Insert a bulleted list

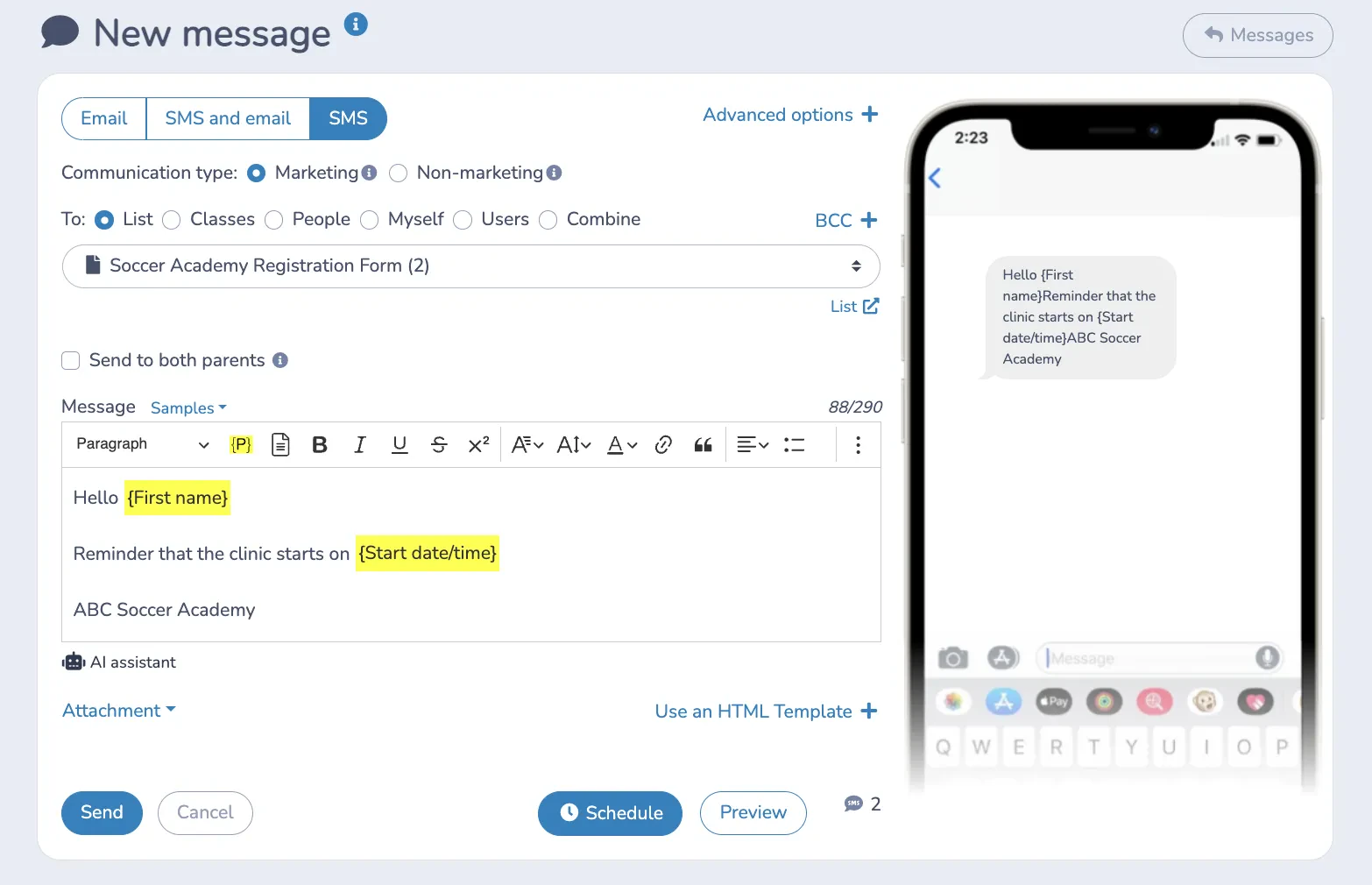click(795, 444)
